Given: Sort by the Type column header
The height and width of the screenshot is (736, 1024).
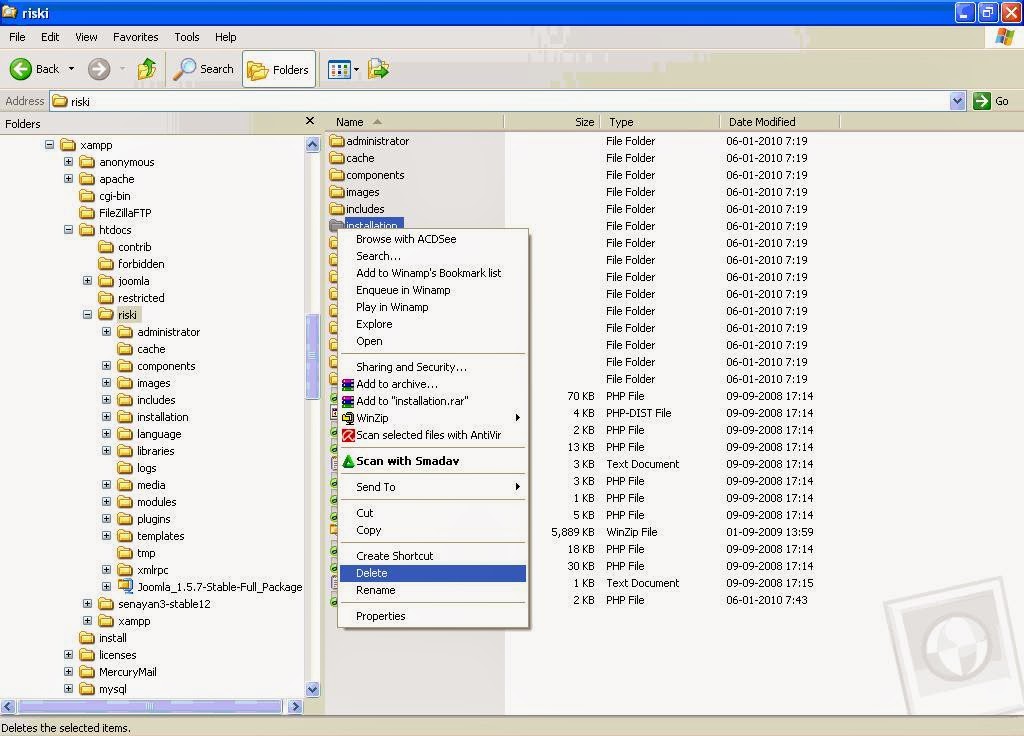Looking at the screenshot, I should (x=660, y=122).
